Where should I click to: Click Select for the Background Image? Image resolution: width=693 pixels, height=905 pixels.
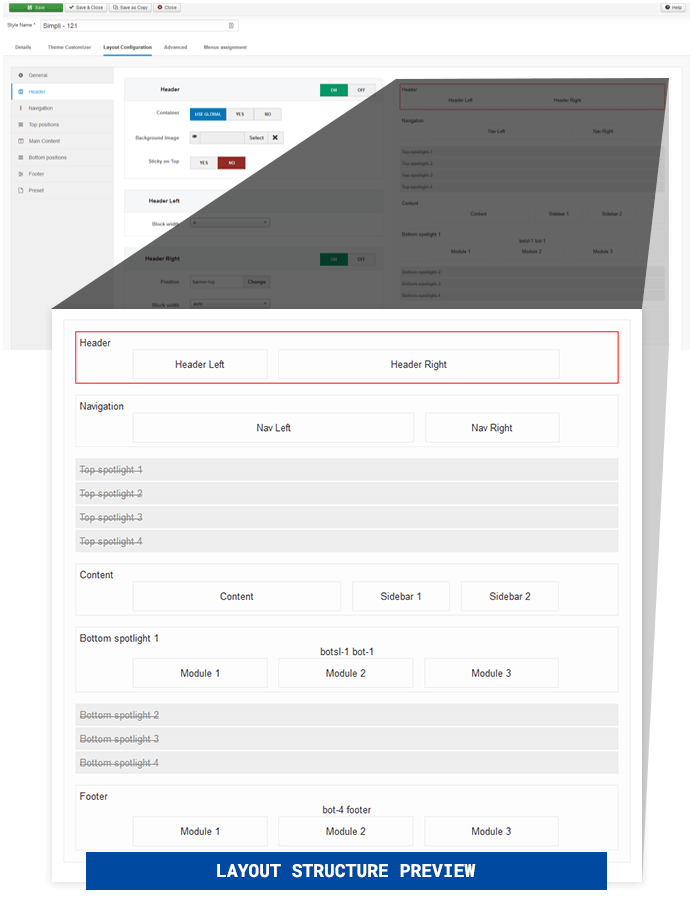tap(256, 138)
